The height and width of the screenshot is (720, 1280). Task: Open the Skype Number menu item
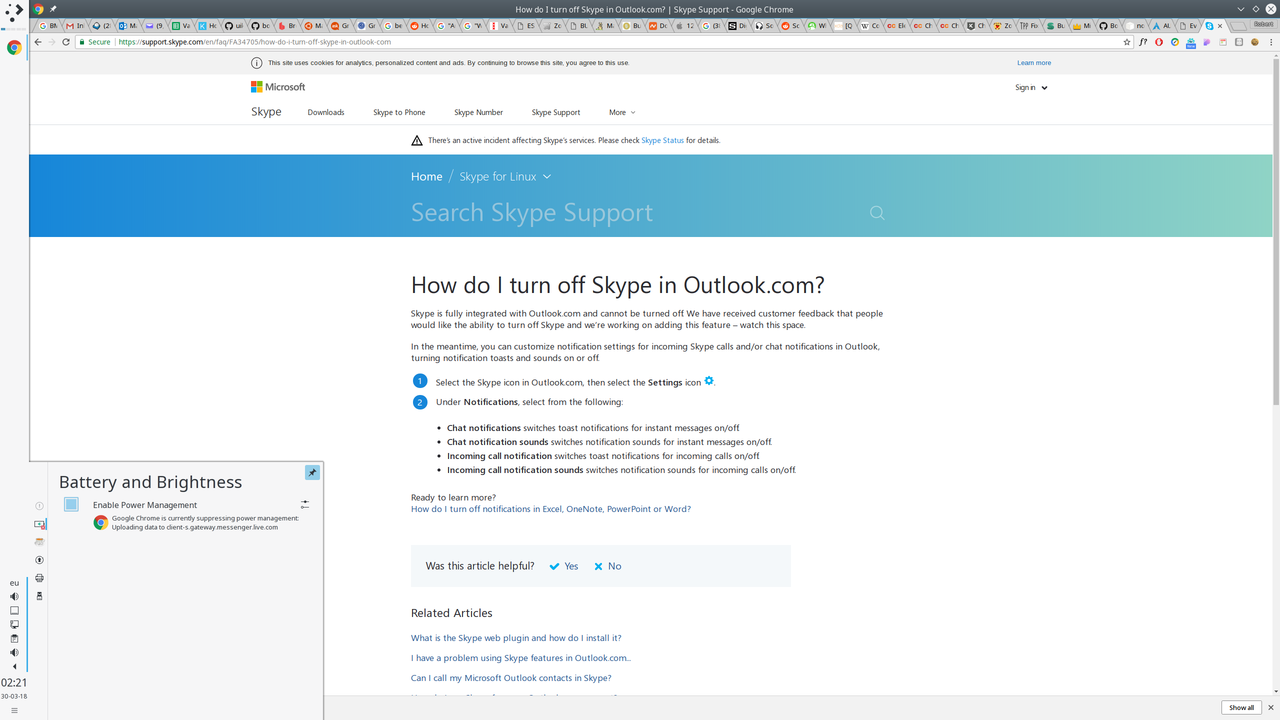478,112
